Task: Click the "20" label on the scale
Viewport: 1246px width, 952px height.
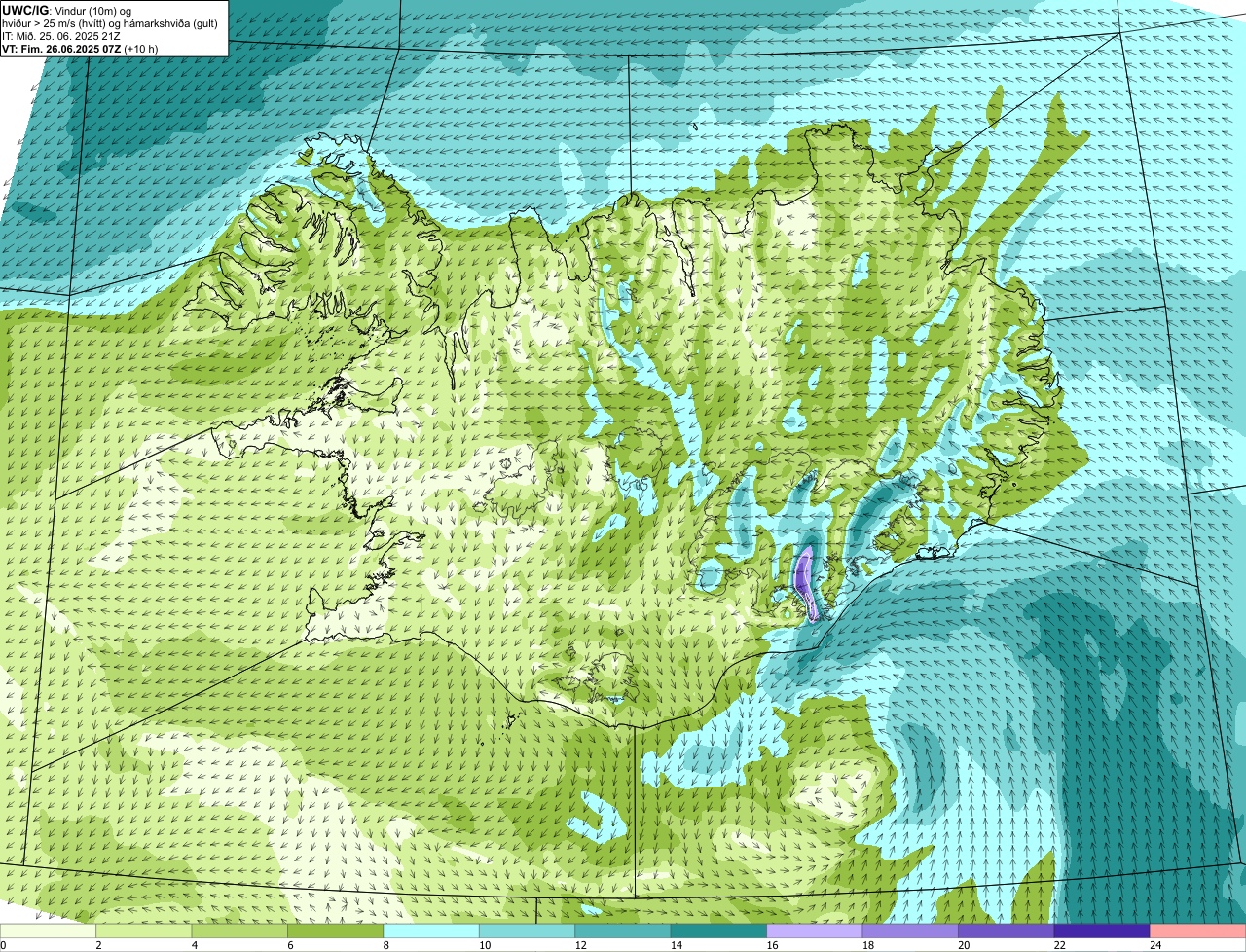Action: pos(964,945)
